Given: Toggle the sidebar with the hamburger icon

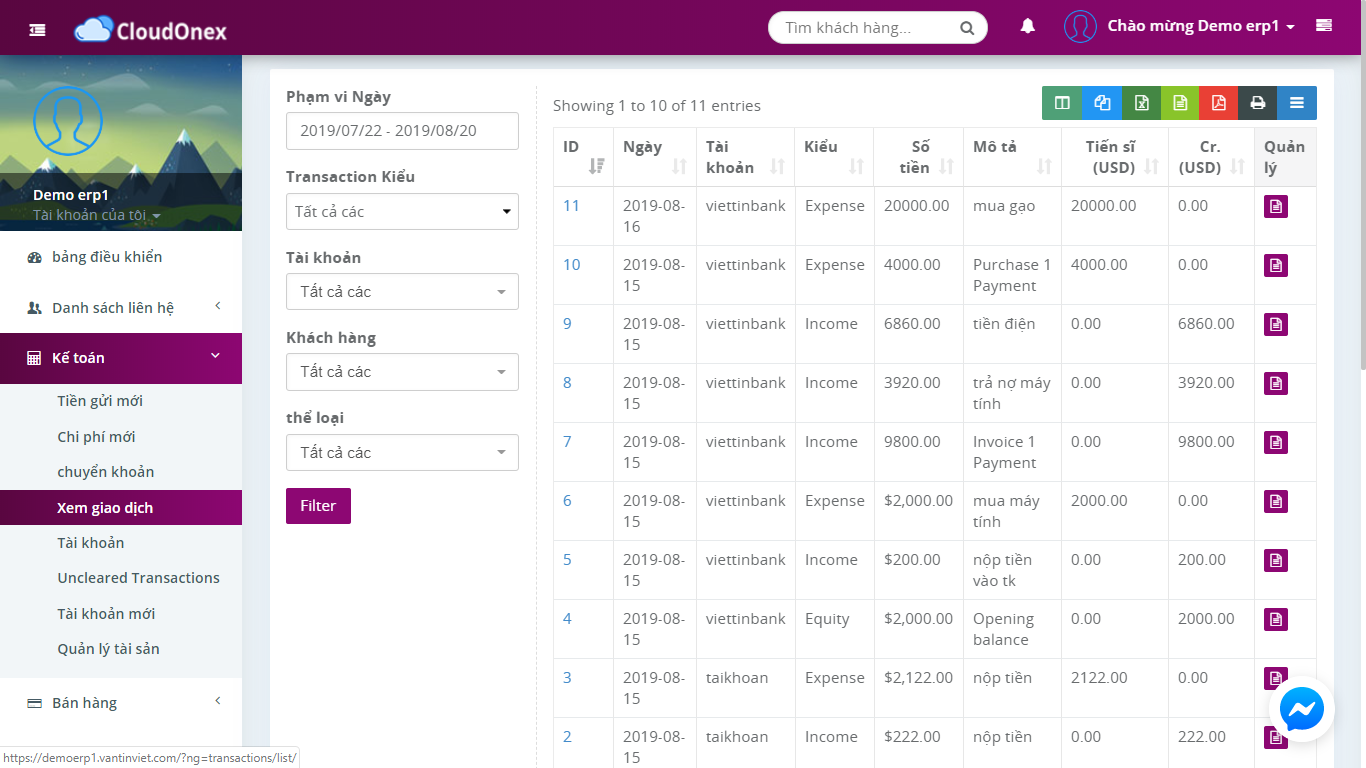Looking at the screenshot, I should tap(37, 29).
